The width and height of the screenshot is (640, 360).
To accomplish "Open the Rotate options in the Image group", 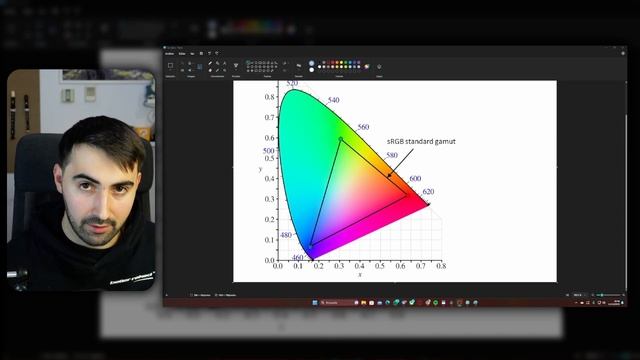I will 190,63.
